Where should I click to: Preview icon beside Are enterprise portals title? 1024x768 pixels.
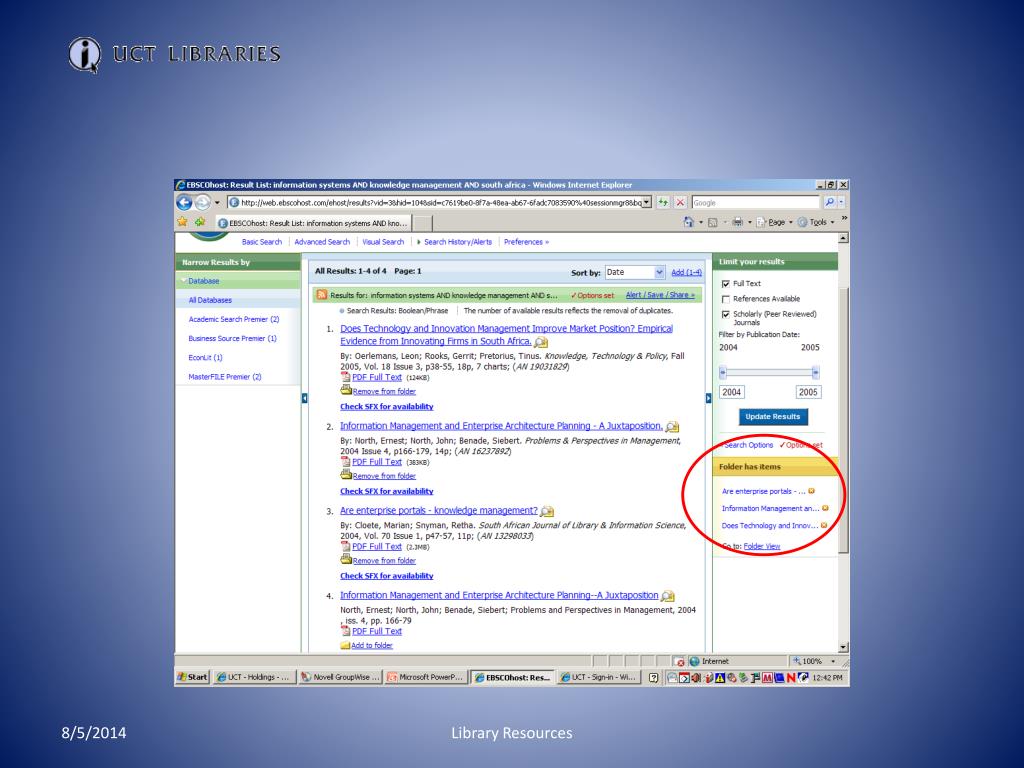[x=547, y=511]
